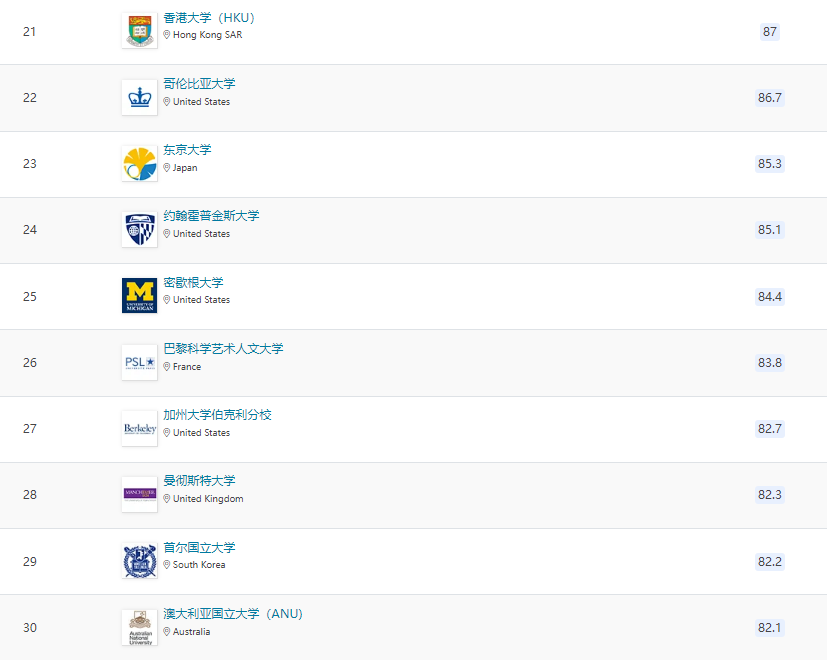The width and height of the screenshot is (827, 660).
Task: Click the PSL university logo
Action: [x=139, y=362]
